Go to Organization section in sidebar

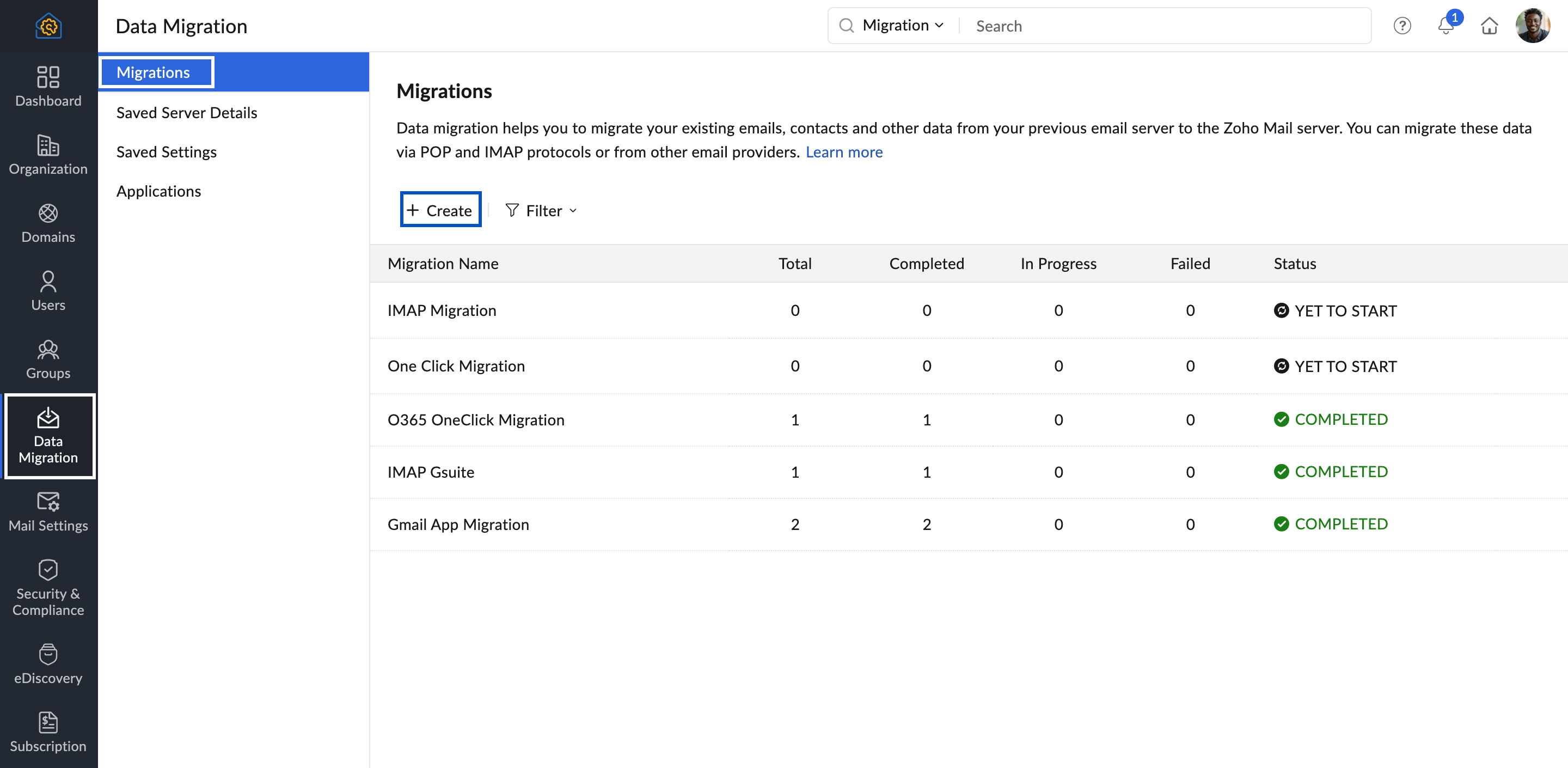48,154
